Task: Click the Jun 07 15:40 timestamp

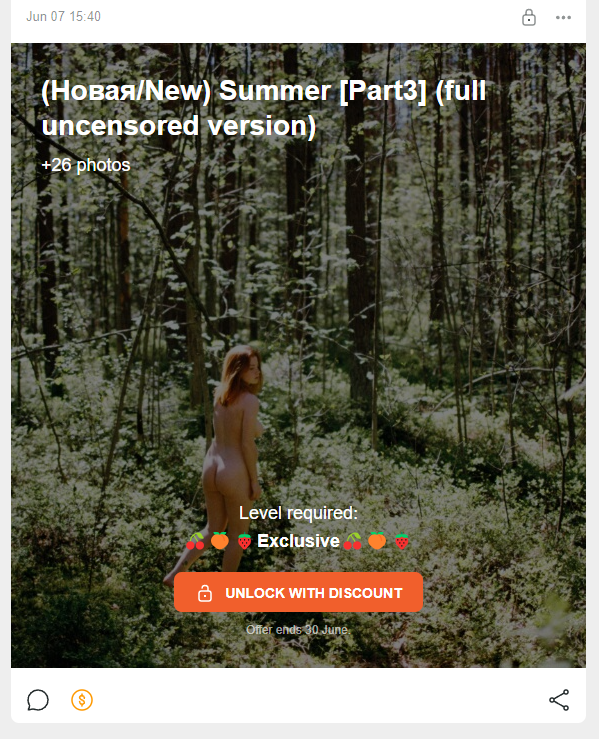Action: pyautogui.click(x=63, y=16)
